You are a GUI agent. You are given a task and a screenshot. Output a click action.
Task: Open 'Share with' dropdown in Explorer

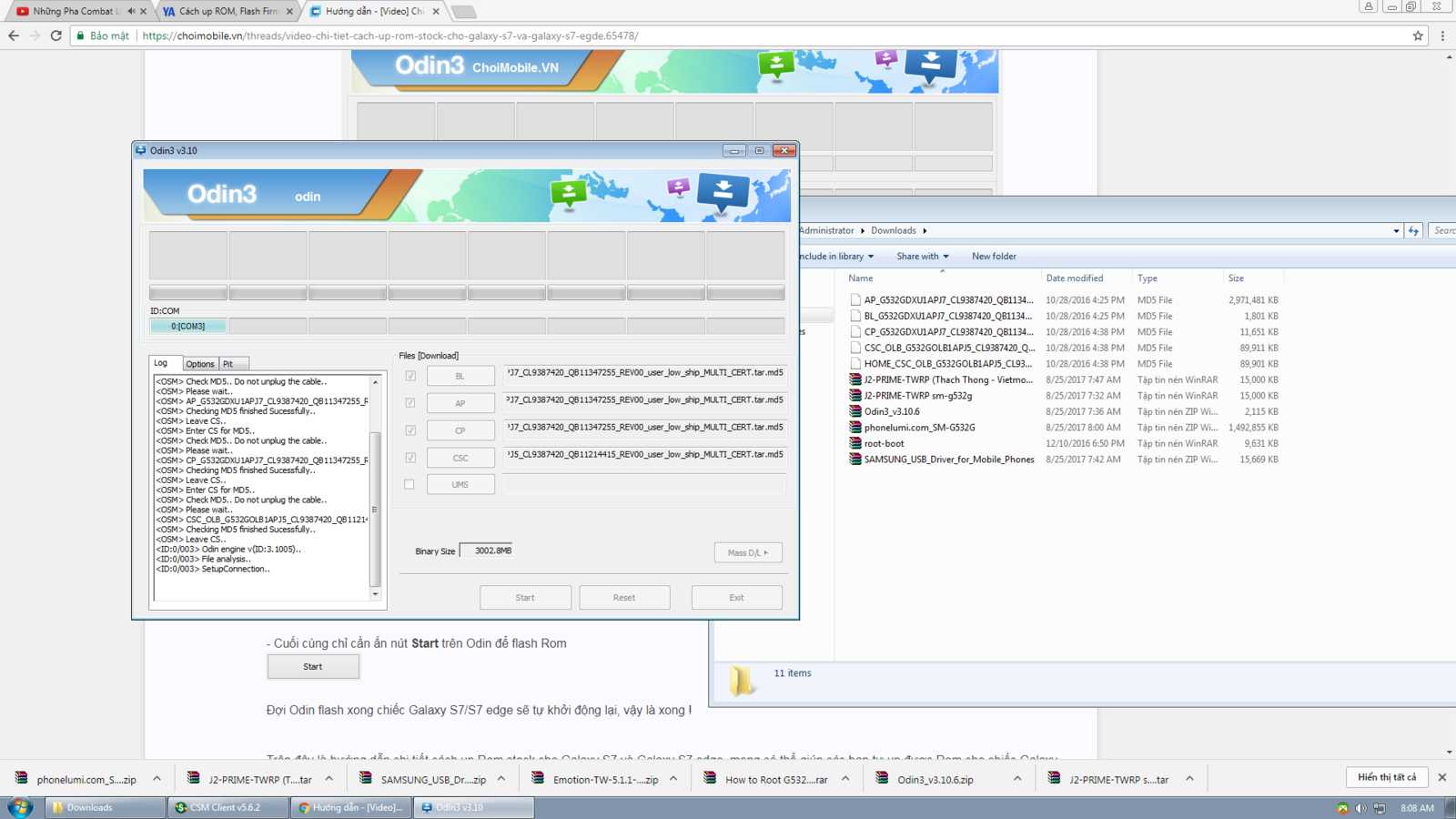click(x=923, y=257)
